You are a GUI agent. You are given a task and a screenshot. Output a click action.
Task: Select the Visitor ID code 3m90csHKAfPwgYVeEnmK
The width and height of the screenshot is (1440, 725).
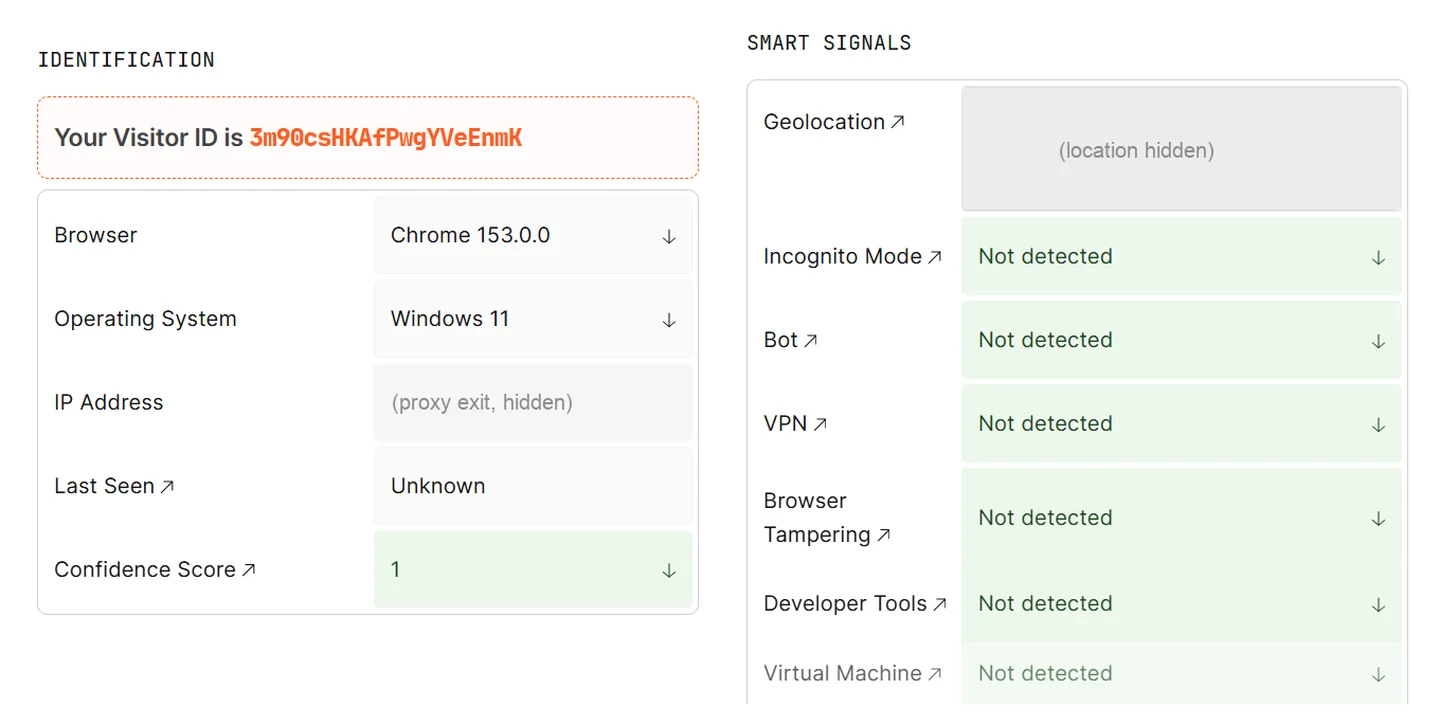[386, 138]
